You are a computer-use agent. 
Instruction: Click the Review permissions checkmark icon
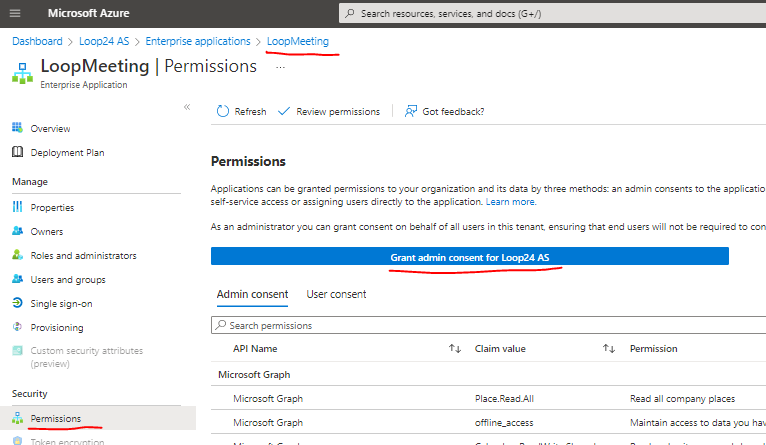[284, 111]
